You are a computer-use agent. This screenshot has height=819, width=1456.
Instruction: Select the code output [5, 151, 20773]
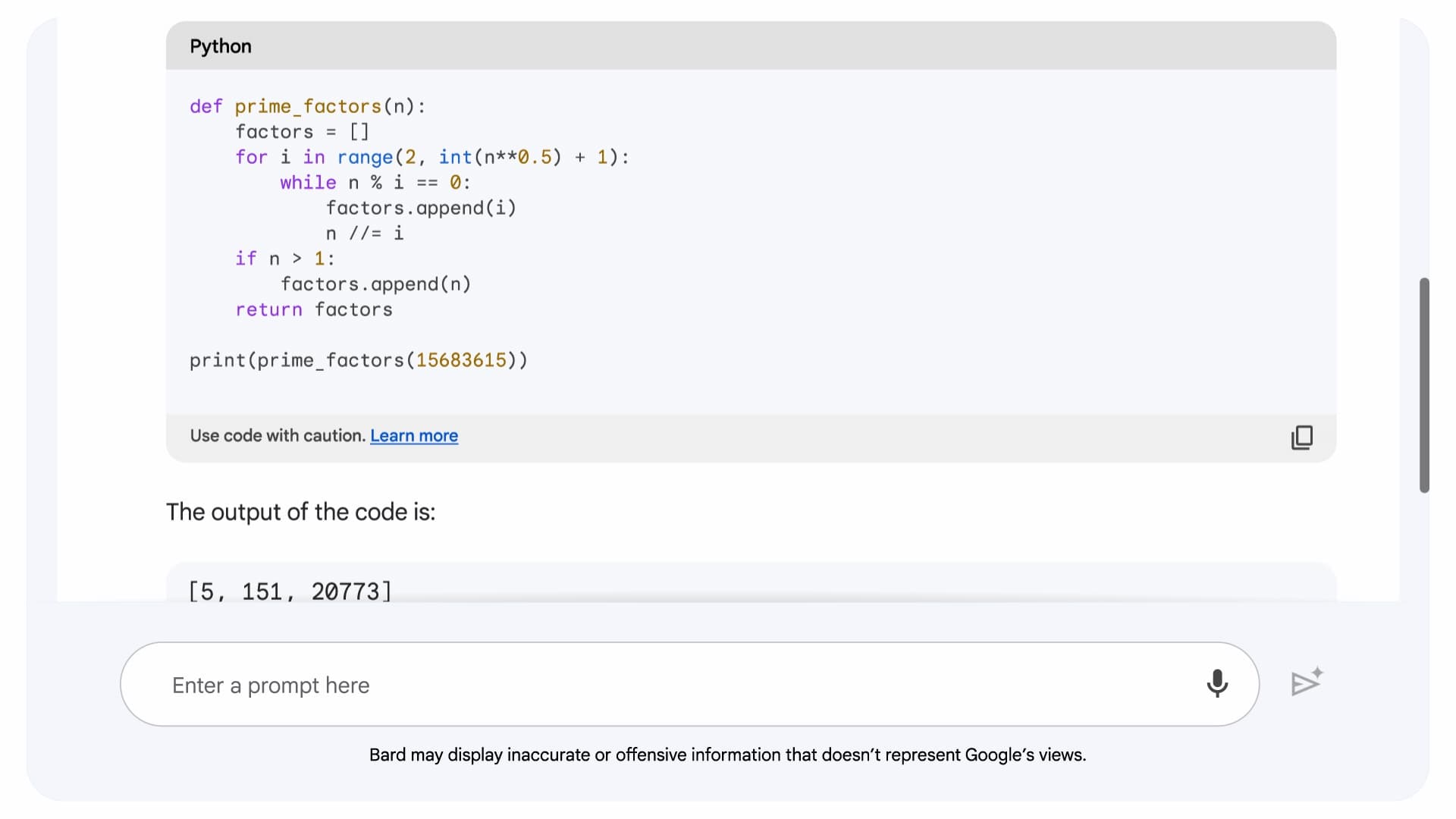pos(290,591)
